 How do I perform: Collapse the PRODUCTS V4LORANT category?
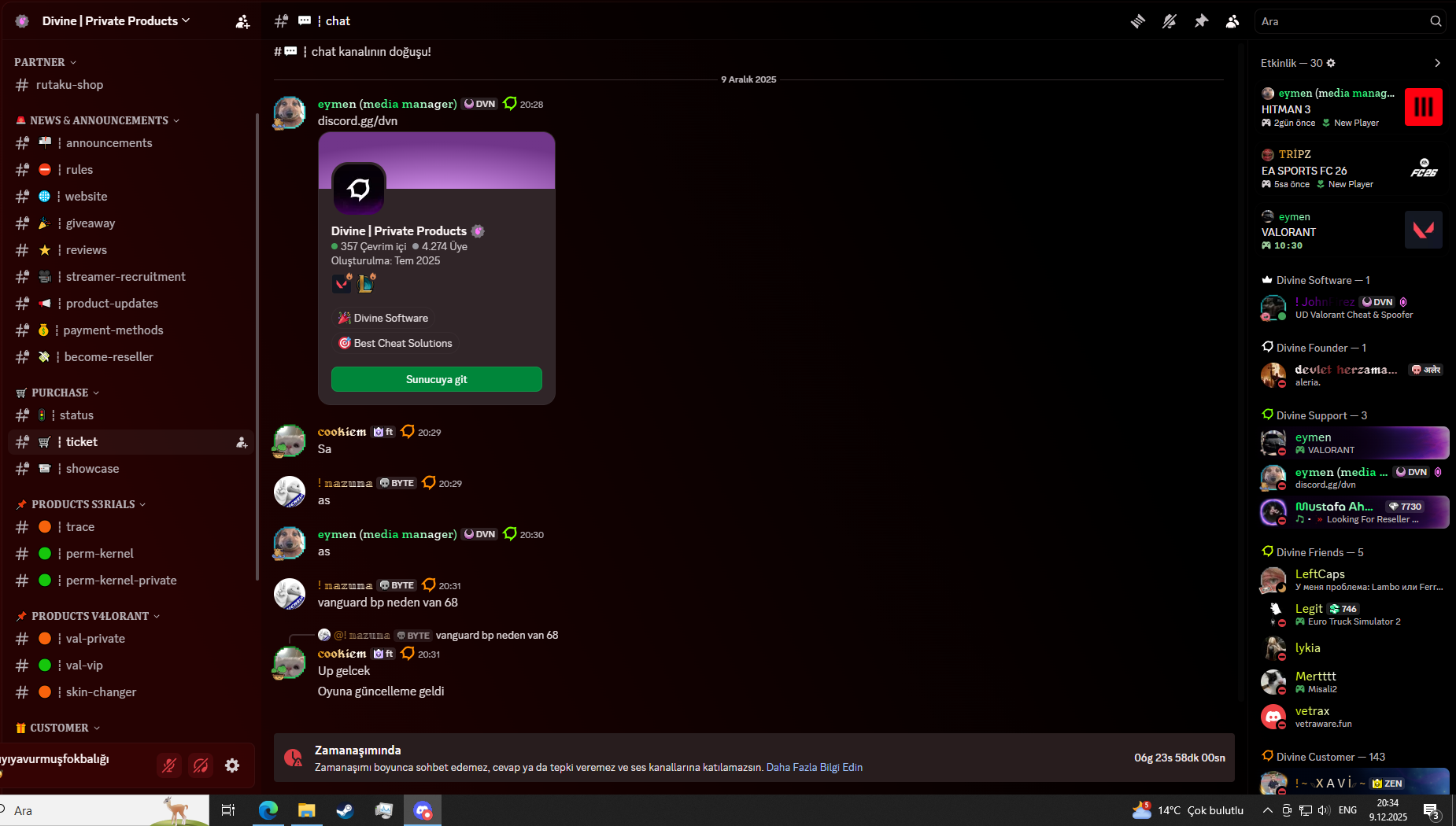tap(88, 616)
